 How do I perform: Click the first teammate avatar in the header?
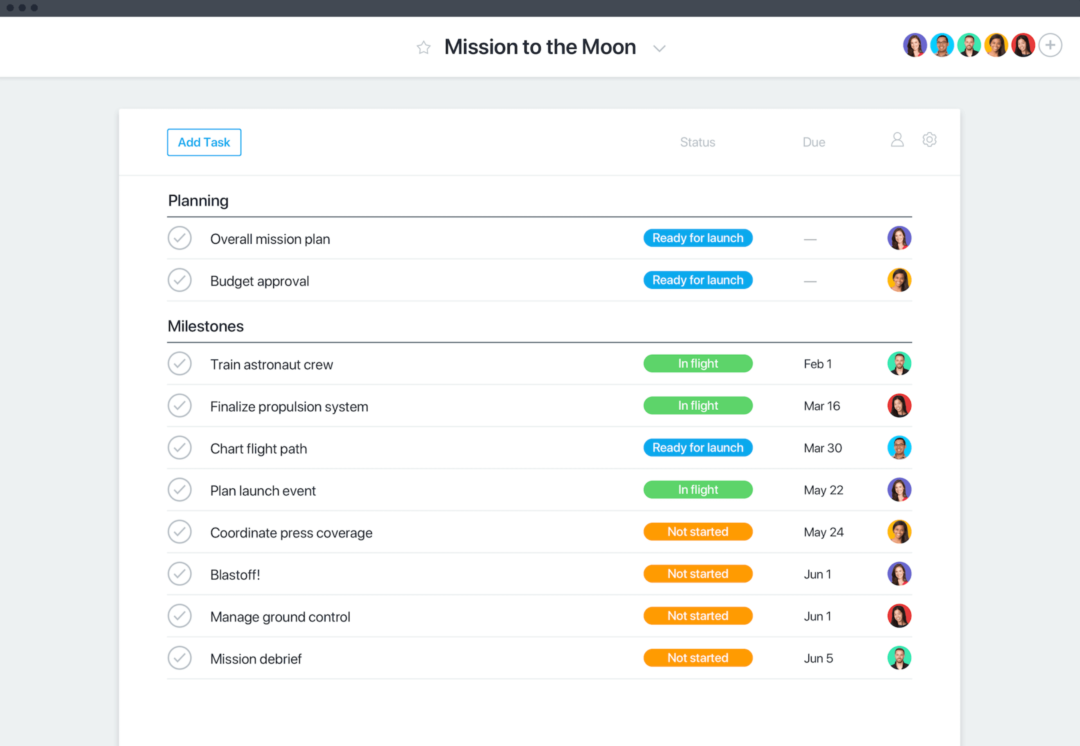915,45
